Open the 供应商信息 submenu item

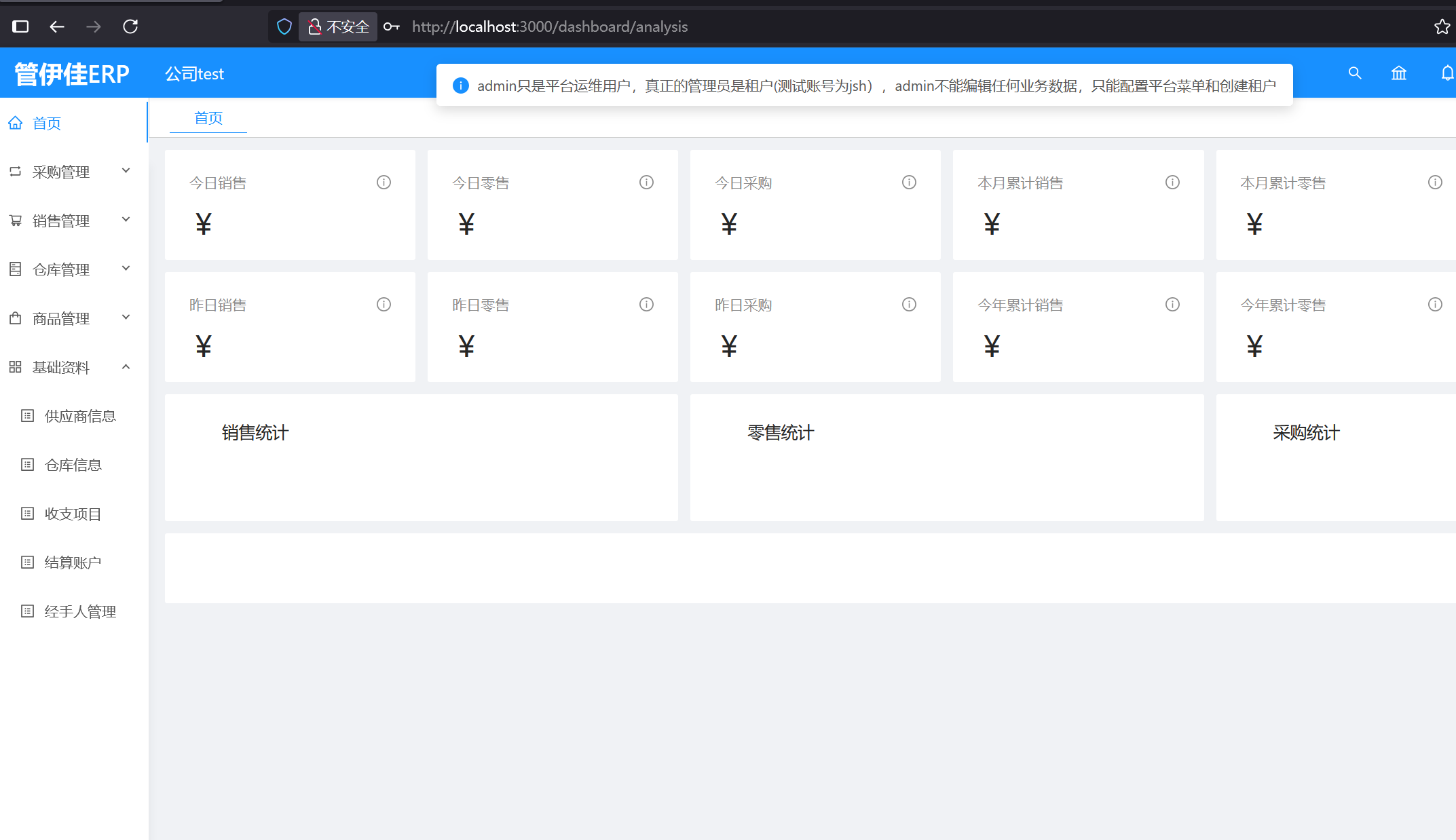point(80,416)
